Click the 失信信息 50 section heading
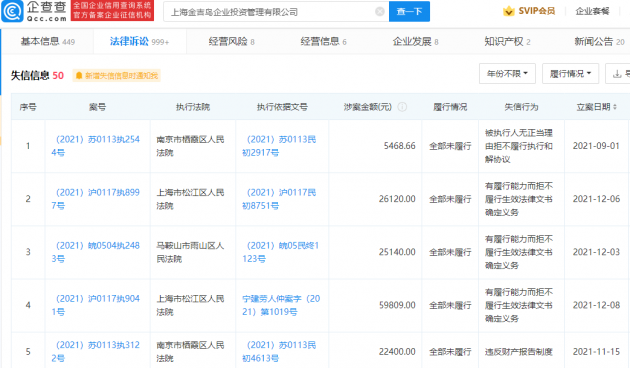This screenshot has width=630, height=368. click(x=37, y=76)
